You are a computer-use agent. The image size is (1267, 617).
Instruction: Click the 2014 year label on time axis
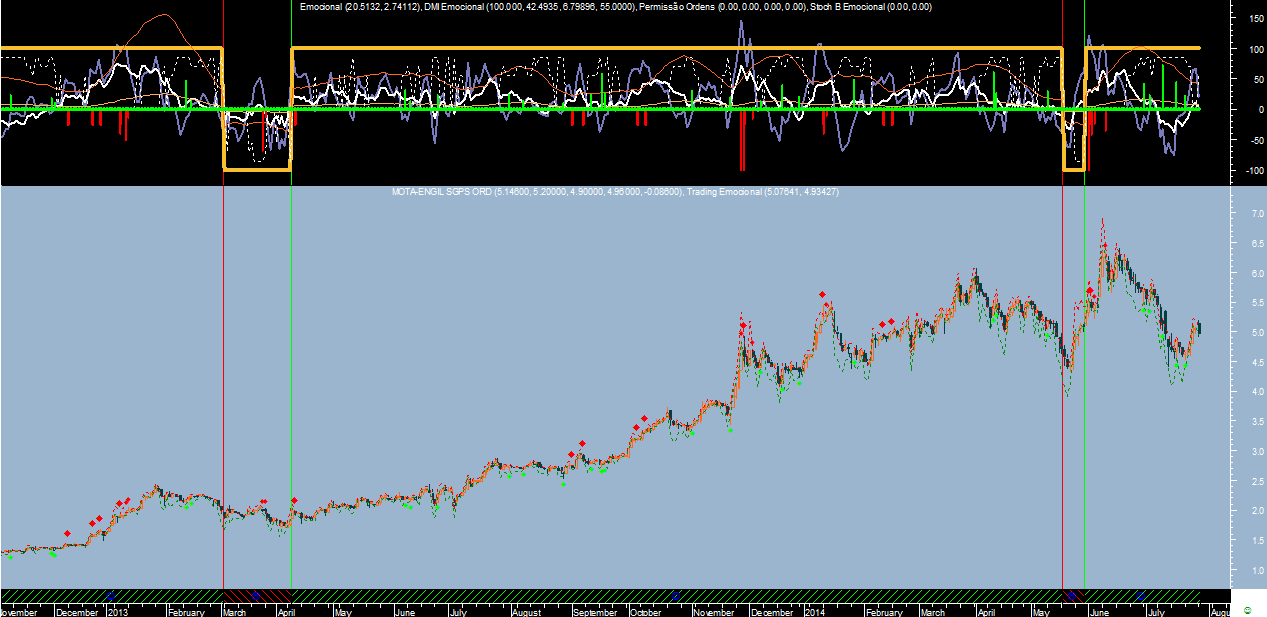point(815,610)
